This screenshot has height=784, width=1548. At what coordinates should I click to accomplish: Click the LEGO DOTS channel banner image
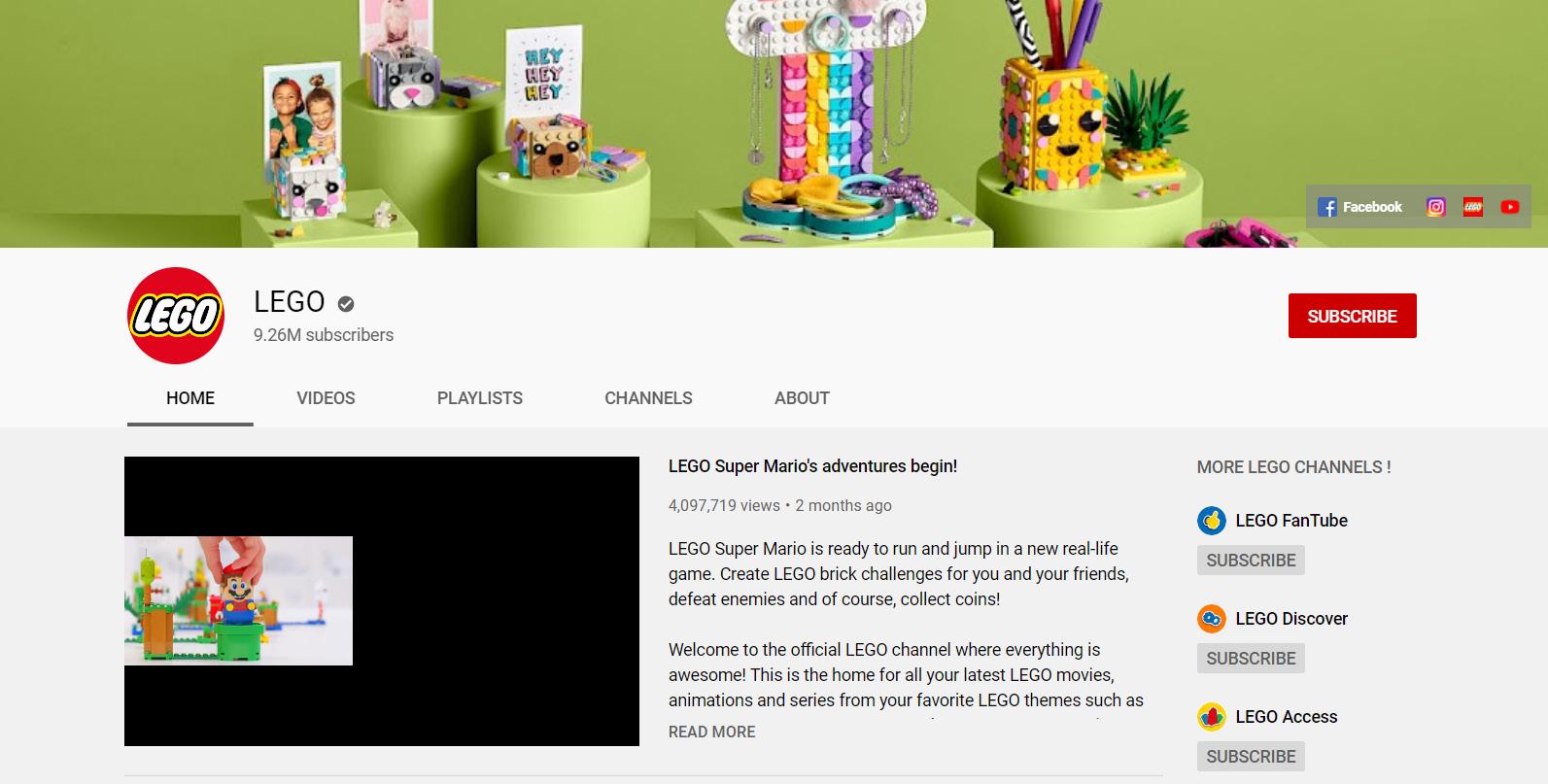pos(774,123)
